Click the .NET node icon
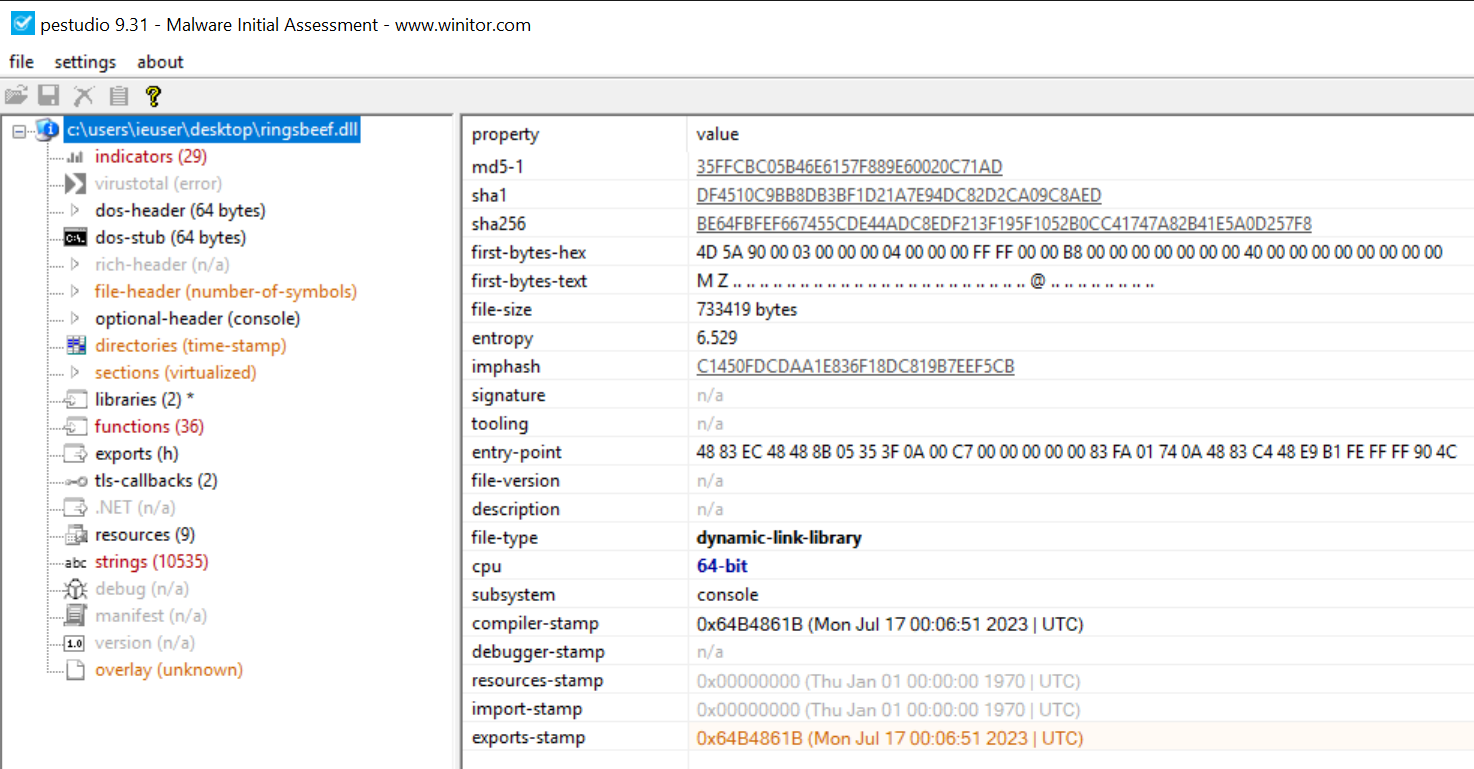 76,508
